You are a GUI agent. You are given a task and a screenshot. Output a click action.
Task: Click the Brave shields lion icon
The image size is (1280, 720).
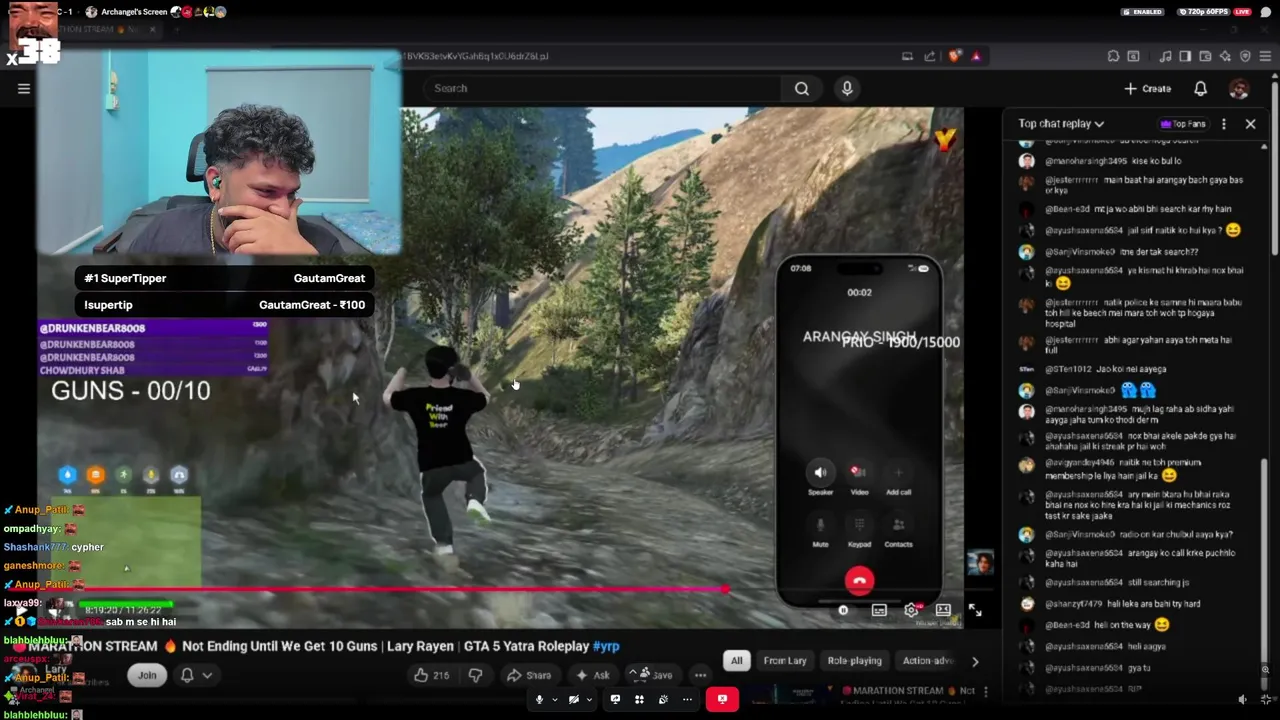[954, 56]
